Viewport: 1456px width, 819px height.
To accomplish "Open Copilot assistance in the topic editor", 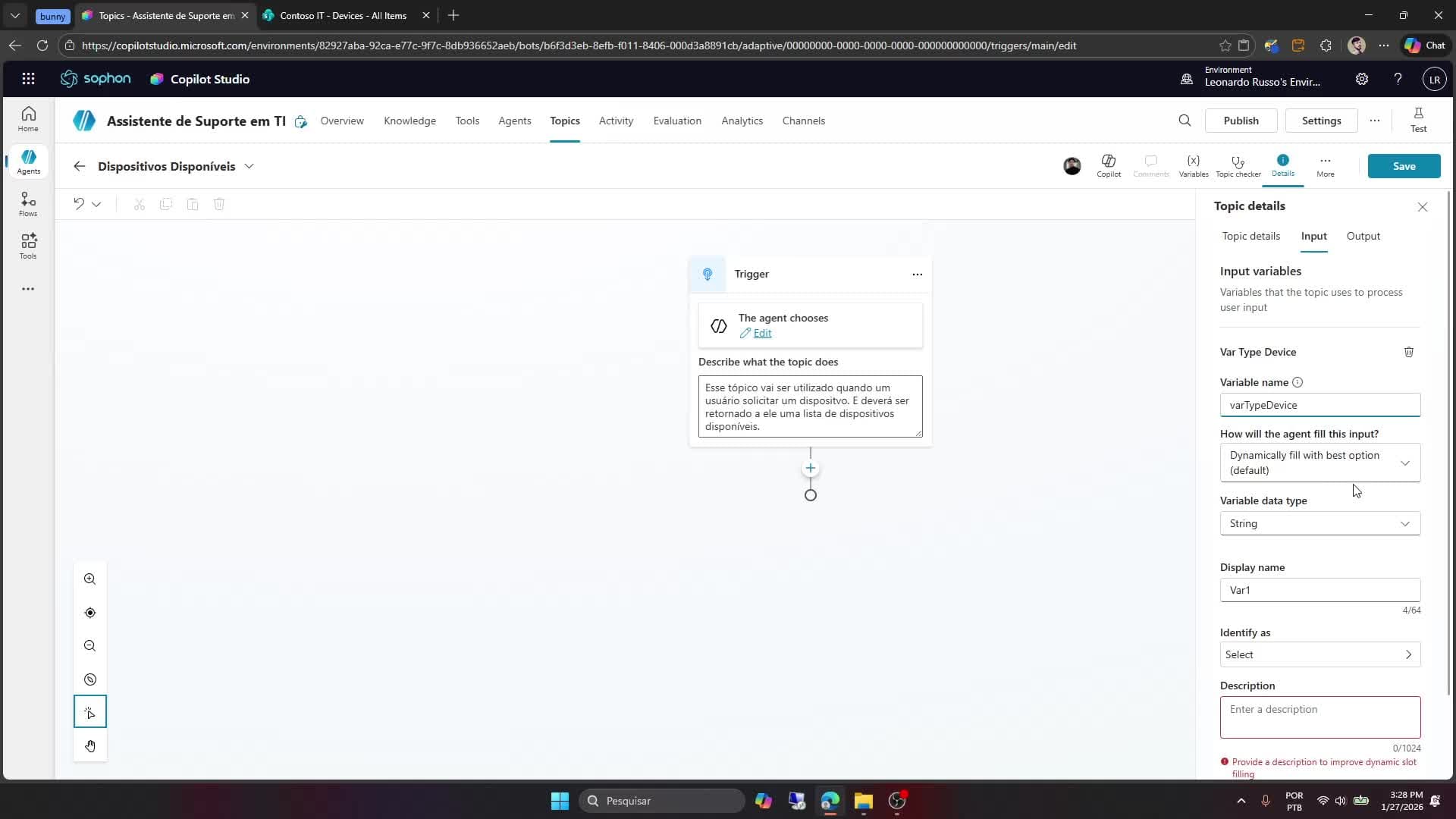I will tap(1108, 165).
